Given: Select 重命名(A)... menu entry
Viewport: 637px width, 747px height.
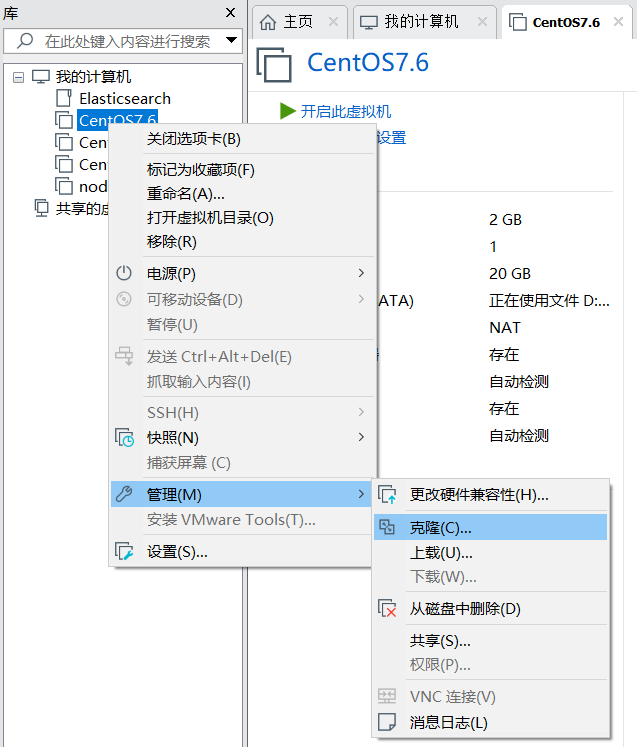Looking at the screenshot, I should [x=243, y=194].
